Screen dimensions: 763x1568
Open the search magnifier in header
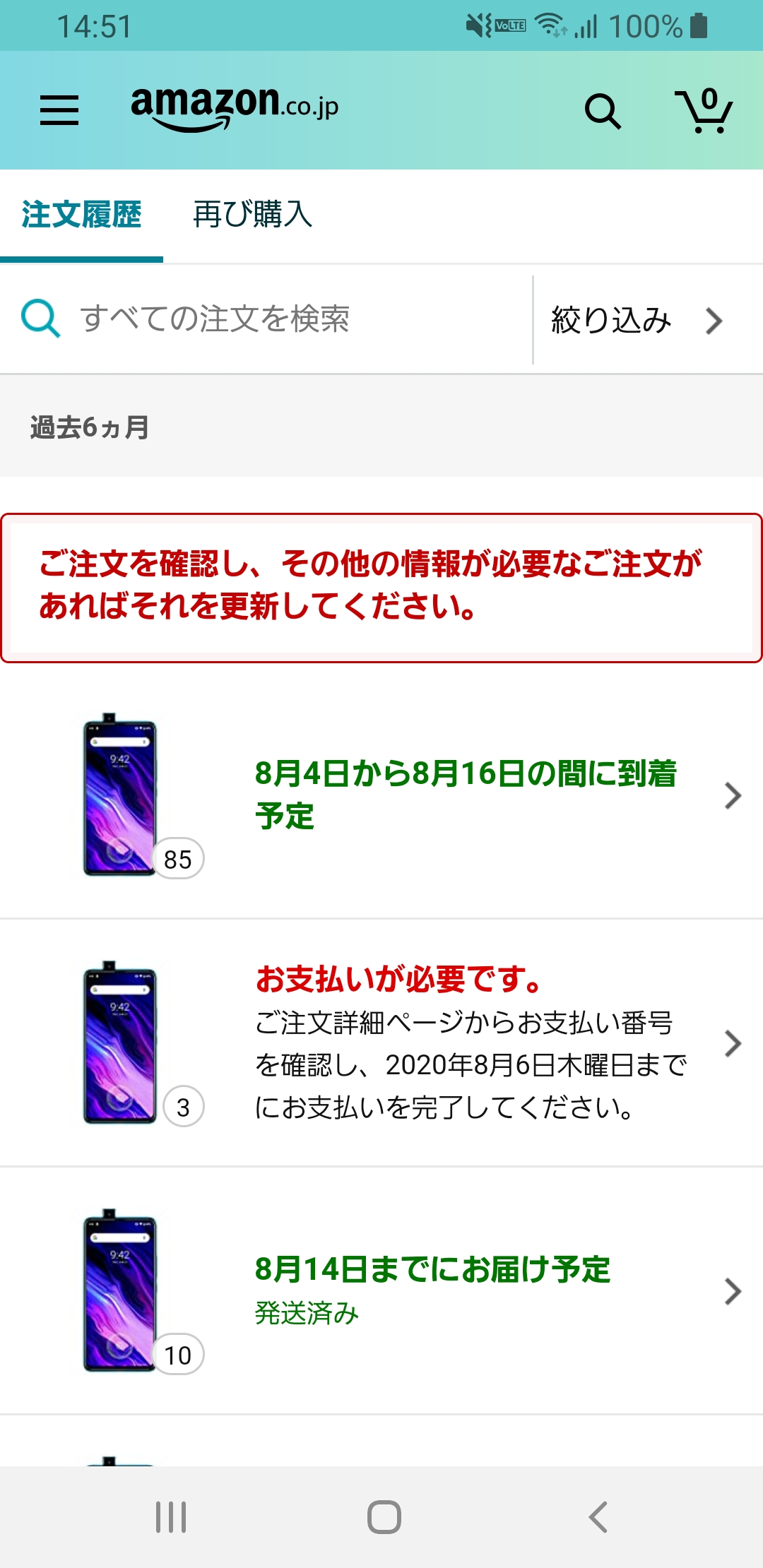603,112
